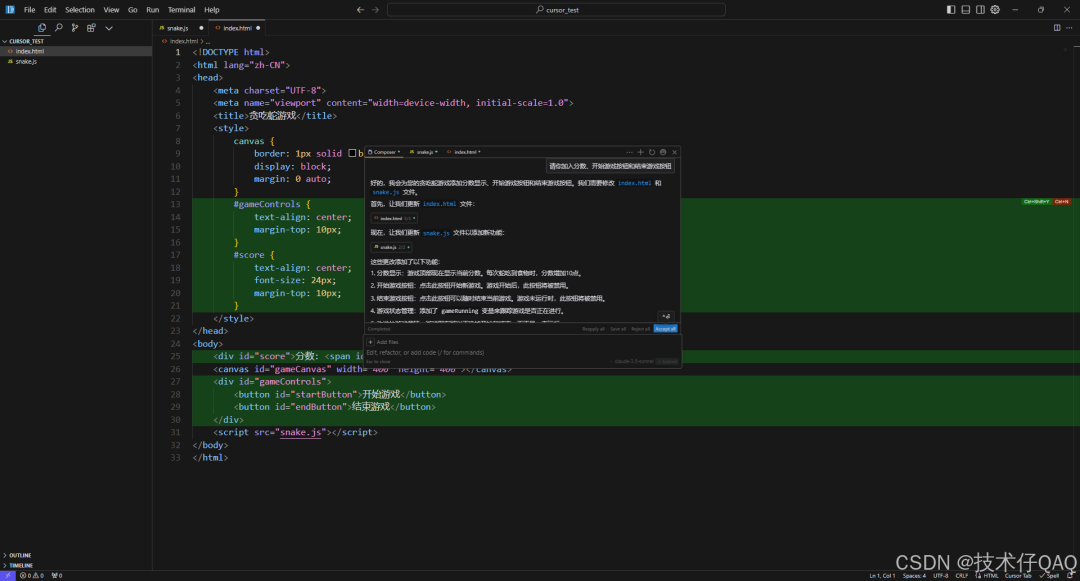Open index.html in the explorer tree
The height and width of the screenshot is (581, 1080).
pyautogui.click(x=76, y=52)
